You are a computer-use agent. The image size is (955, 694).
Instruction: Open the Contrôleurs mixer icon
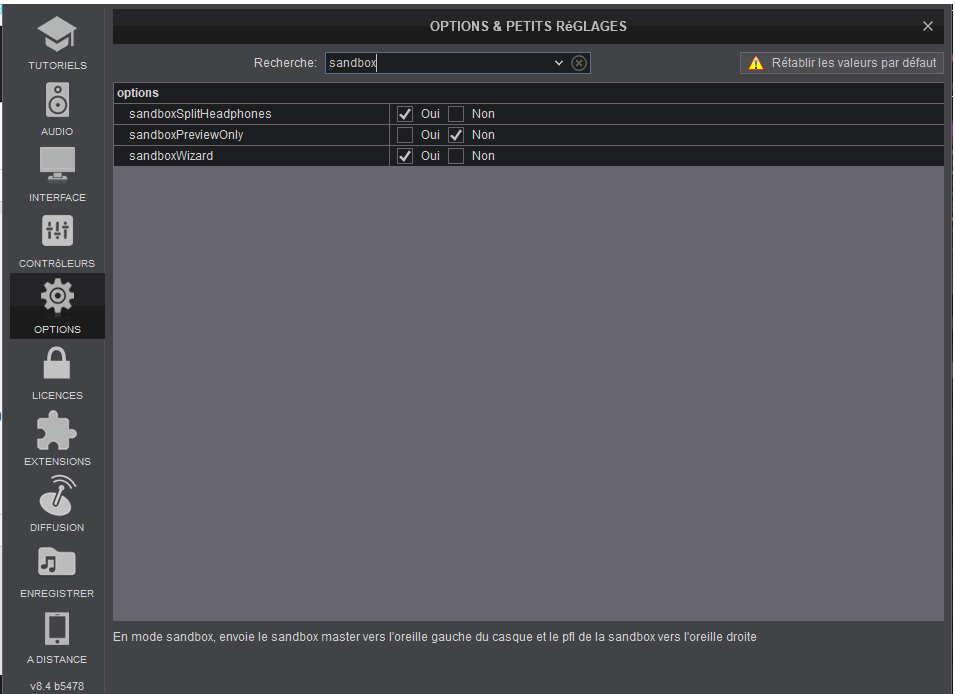click(57, 232)
